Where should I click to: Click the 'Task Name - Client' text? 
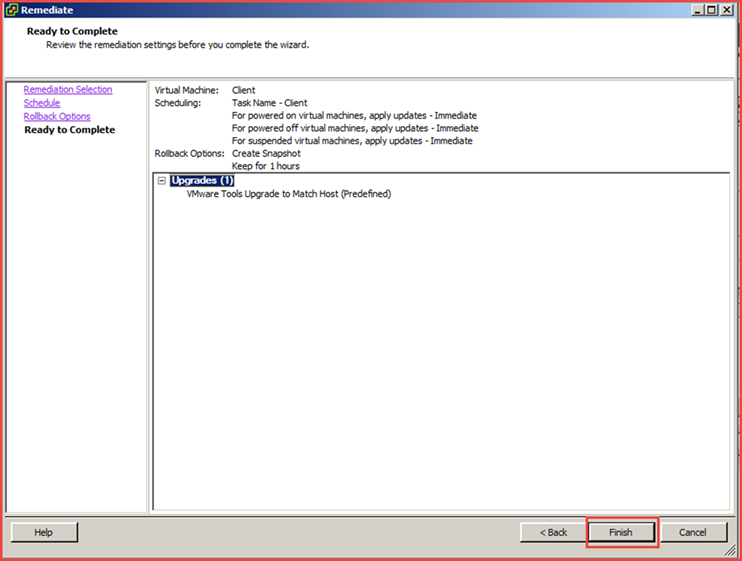coord(269,103)
